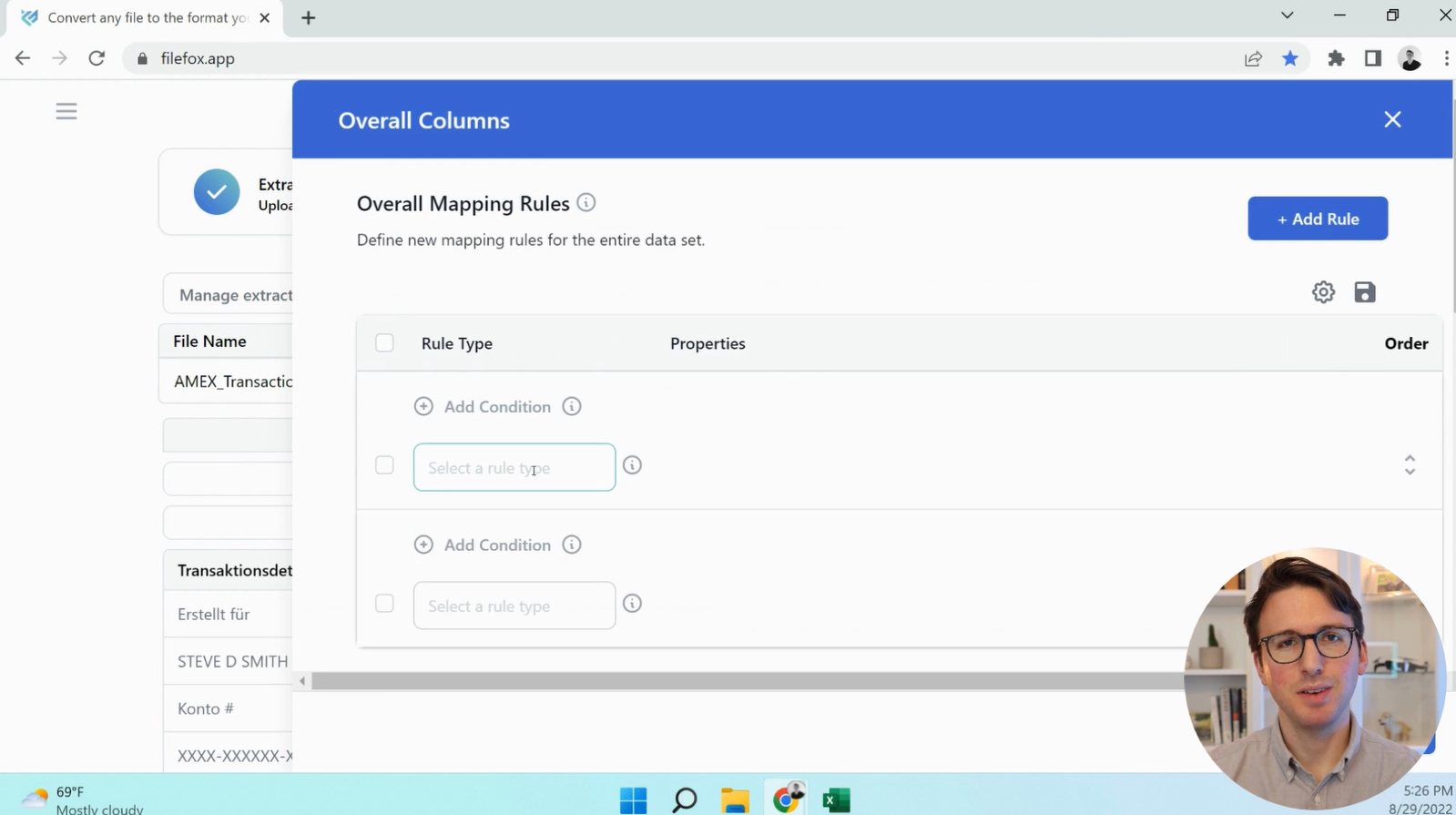1456x815 pixels.
Task: Check the second rule row checkbox
Action: coord(384,605)
